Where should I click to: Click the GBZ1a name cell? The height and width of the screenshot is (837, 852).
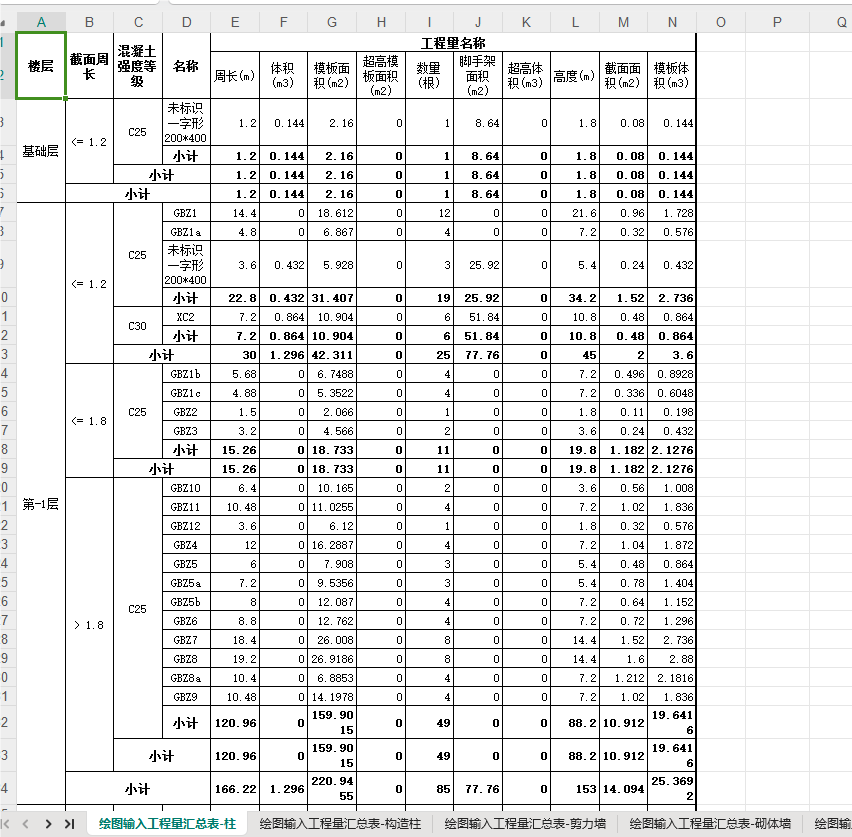click(x=186, y=232)
